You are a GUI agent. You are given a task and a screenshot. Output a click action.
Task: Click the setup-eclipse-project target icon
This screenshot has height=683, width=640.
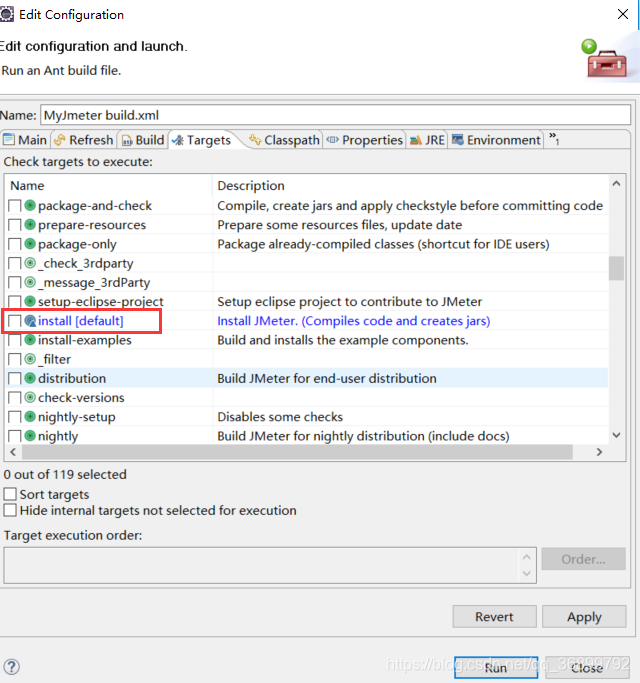pyautogui.click(x=30, y=301)
